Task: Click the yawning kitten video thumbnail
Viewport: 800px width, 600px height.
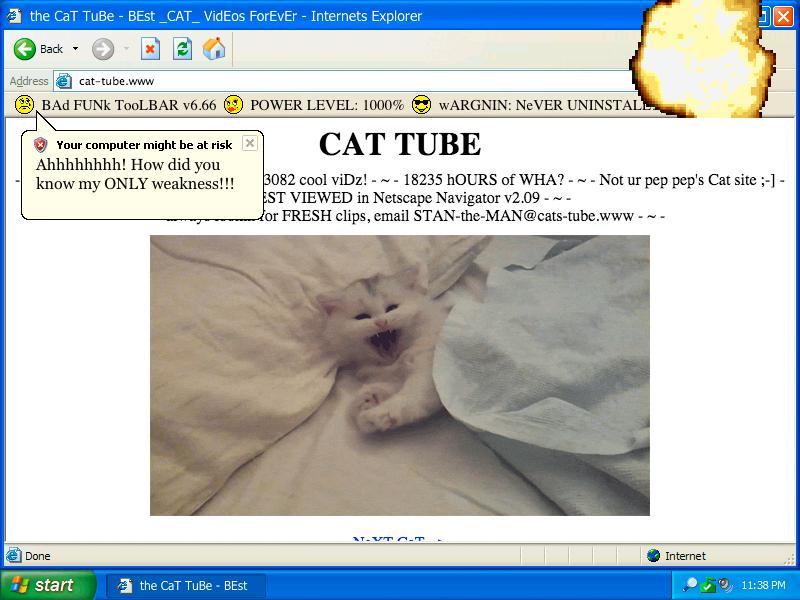Action: (x=400, y=375)
